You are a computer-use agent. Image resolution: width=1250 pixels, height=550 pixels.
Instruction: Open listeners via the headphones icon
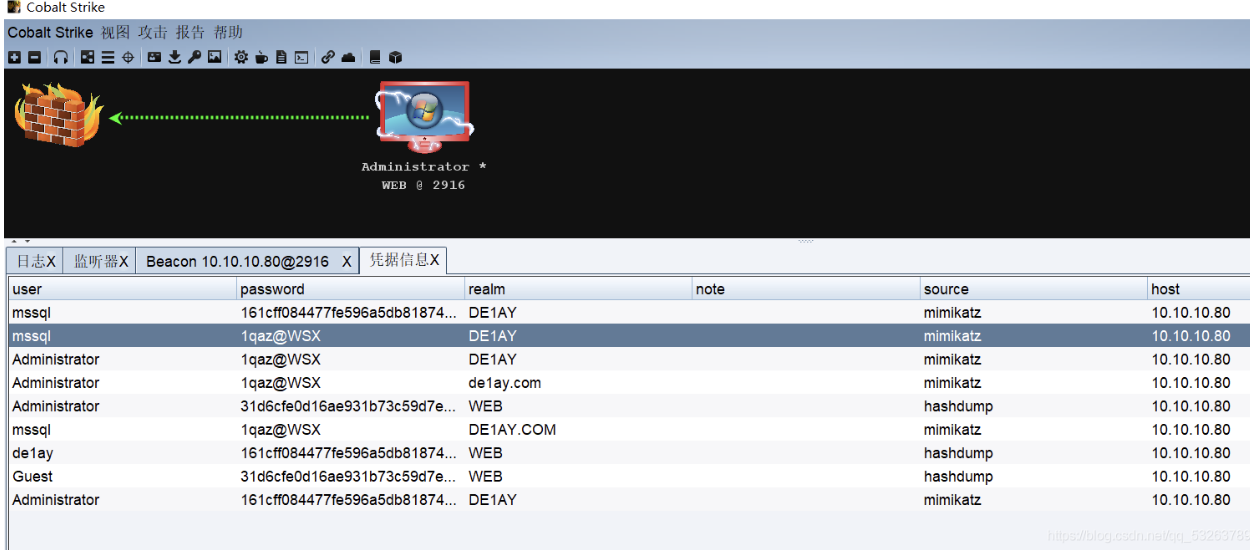(61, 58)
